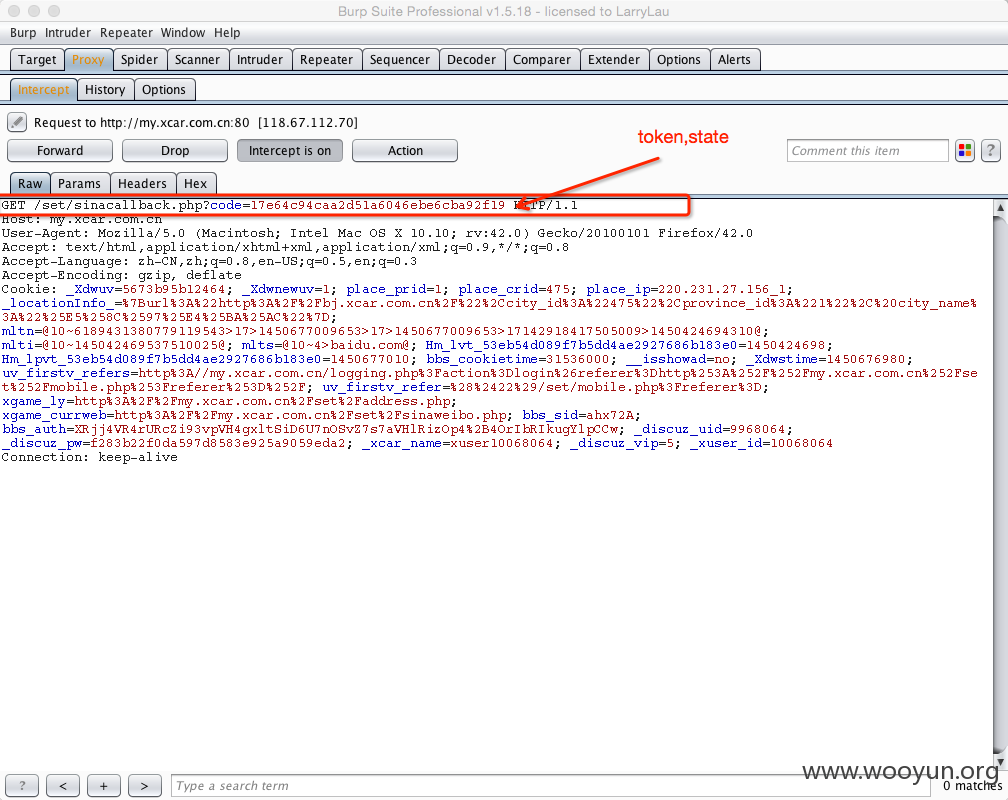The width and height of the screenshot is (1008, 800).
Task: Go to previous search match
Action: coord(63,785)
